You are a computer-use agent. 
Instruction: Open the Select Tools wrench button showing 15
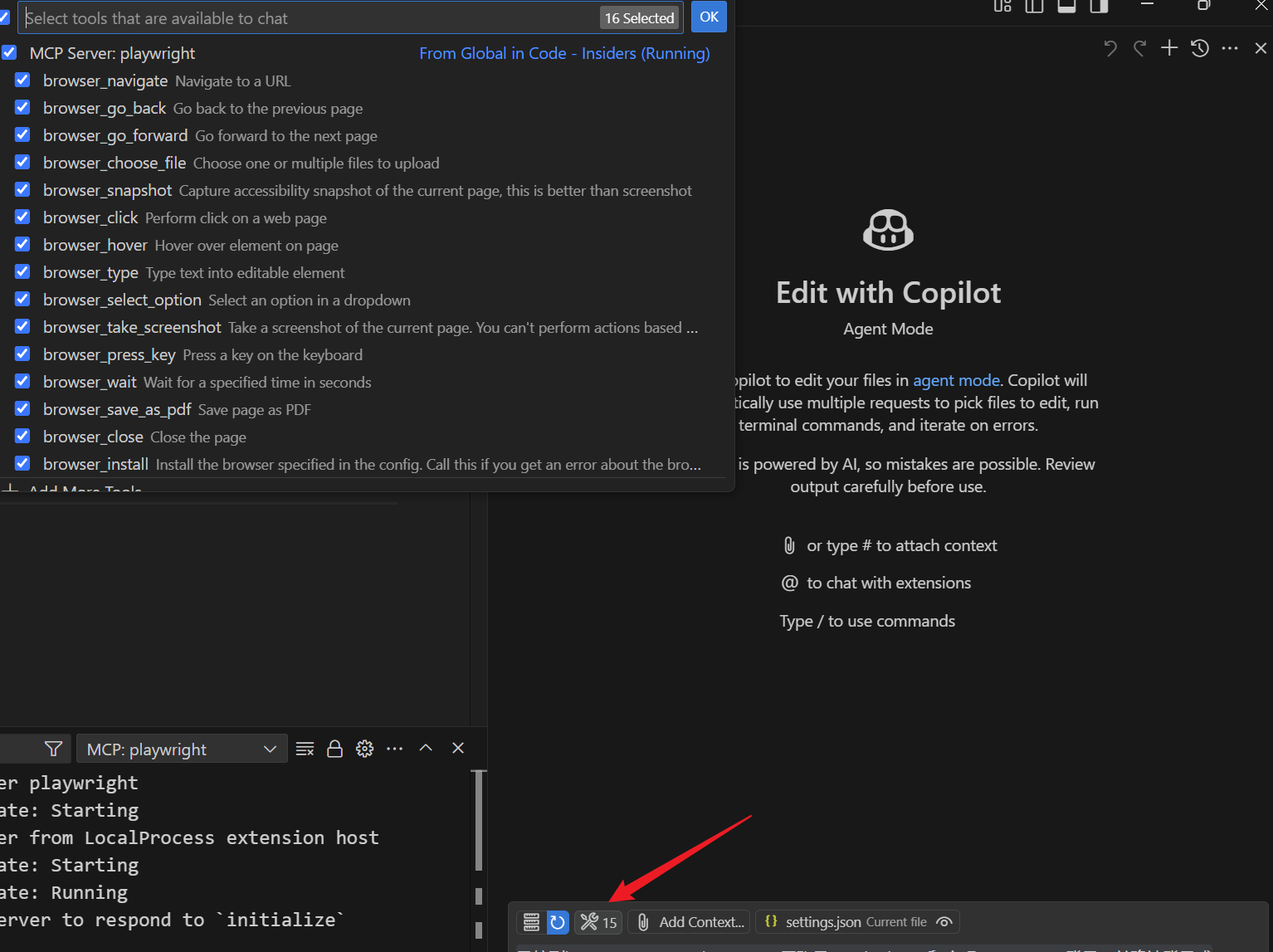pos(598,922)
